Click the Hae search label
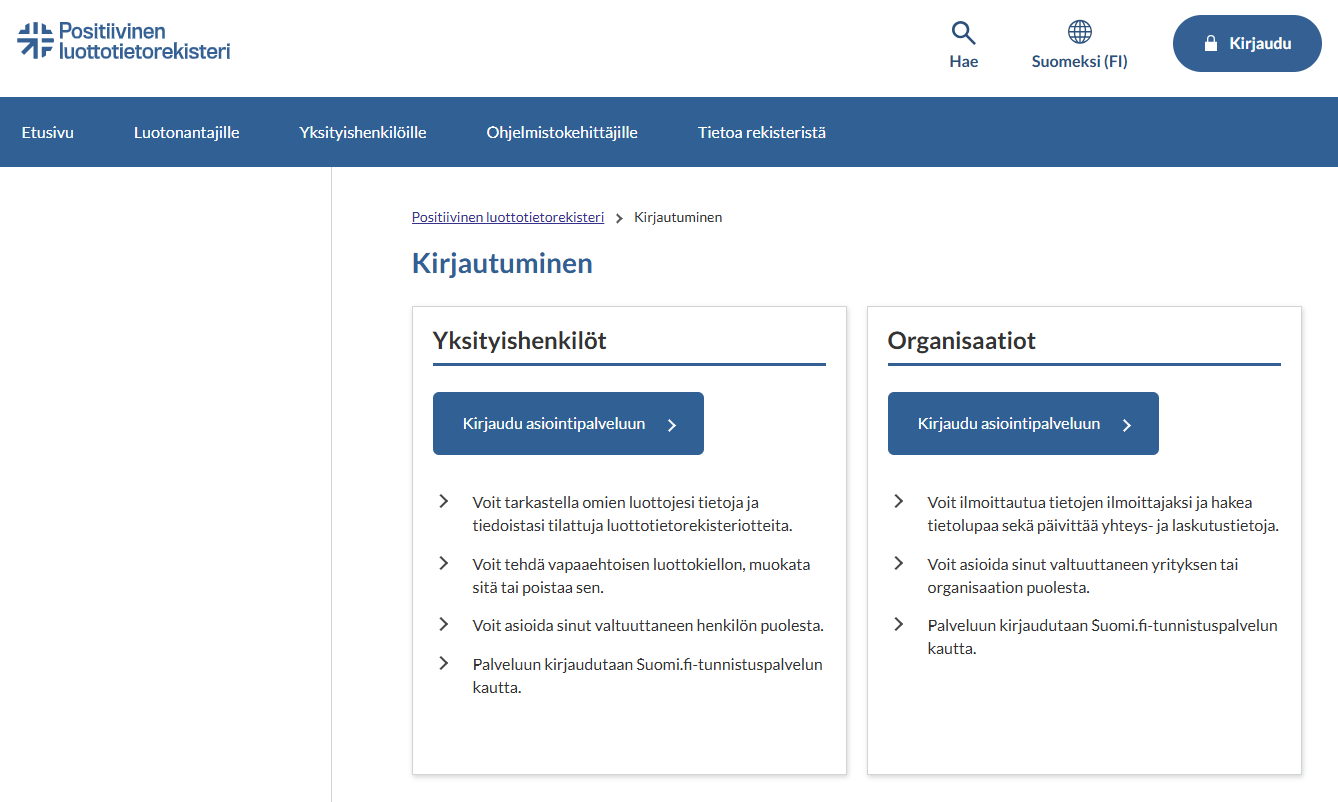The image size is (1338, 802). pos(963,61)
